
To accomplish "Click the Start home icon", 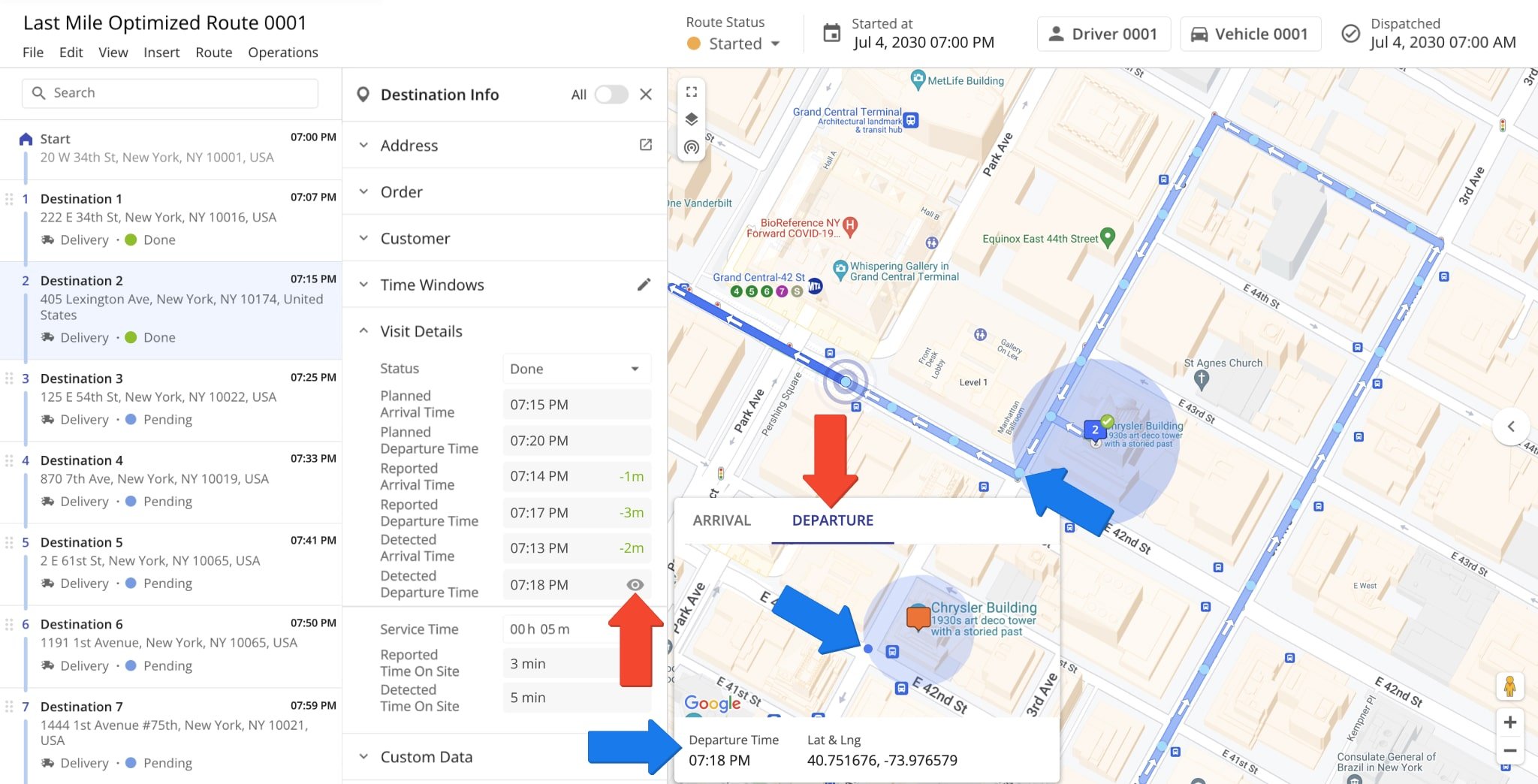I will click(26, 139).
